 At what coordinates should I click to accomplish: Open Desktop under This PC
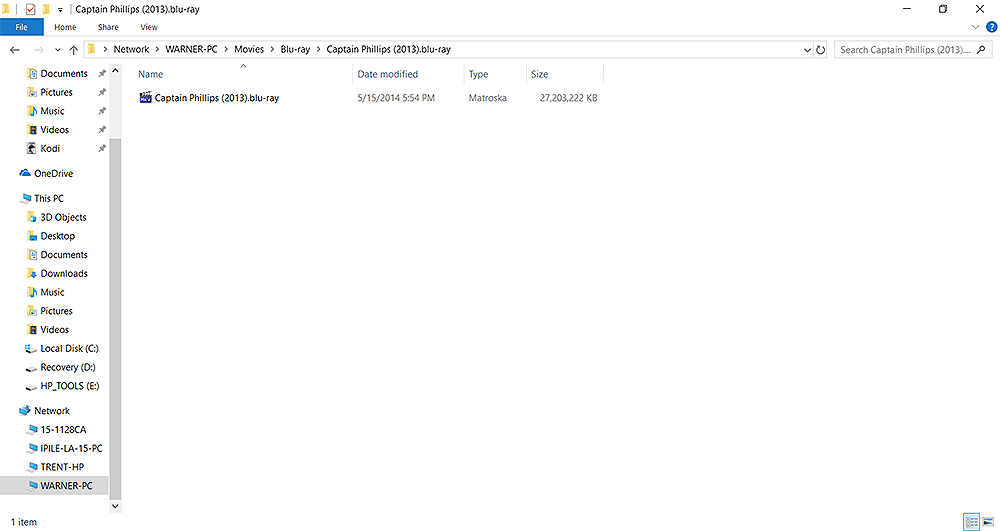(57, 236)
